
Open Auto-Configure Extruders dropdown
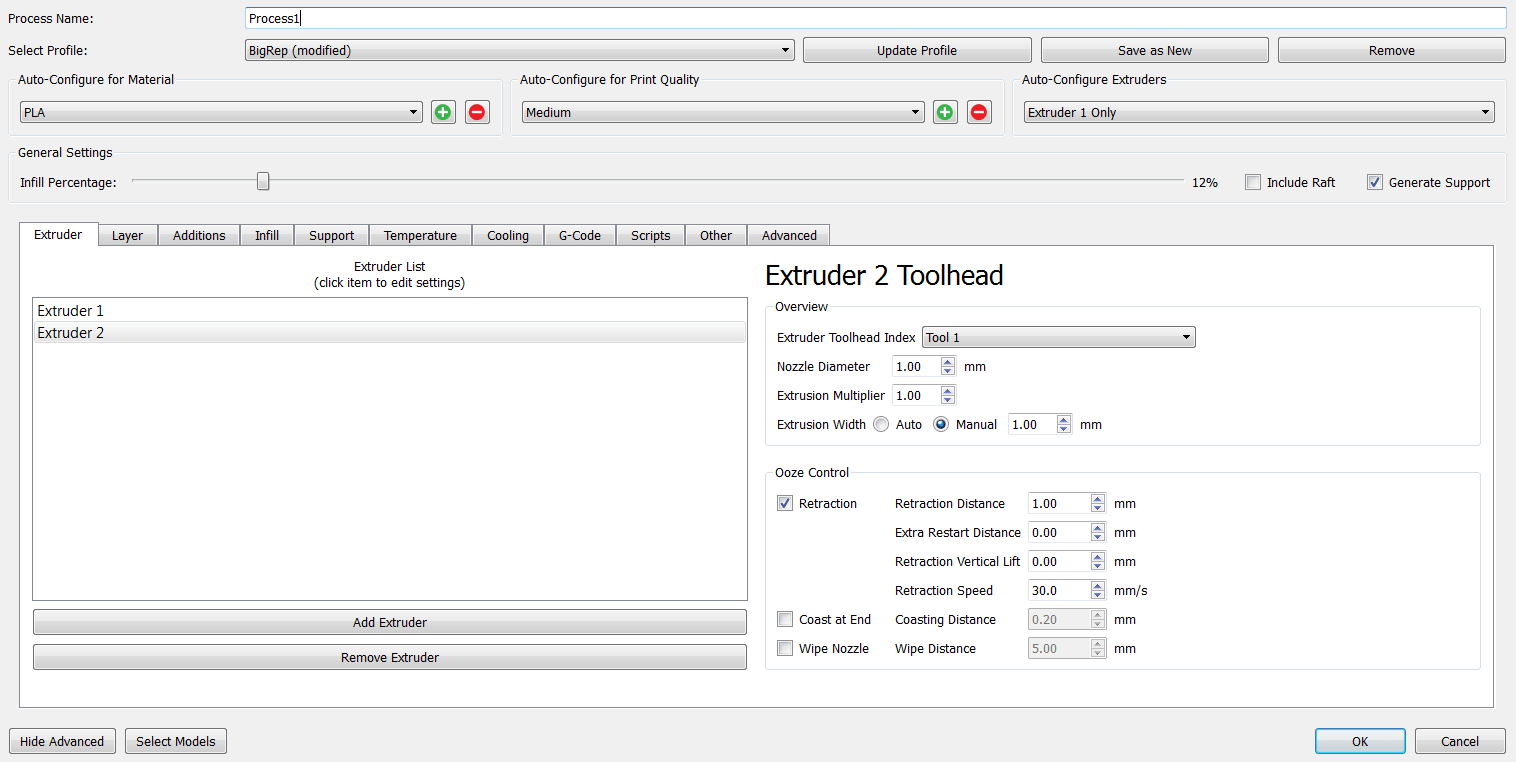pyautogui.click(x=1259, y=112)
